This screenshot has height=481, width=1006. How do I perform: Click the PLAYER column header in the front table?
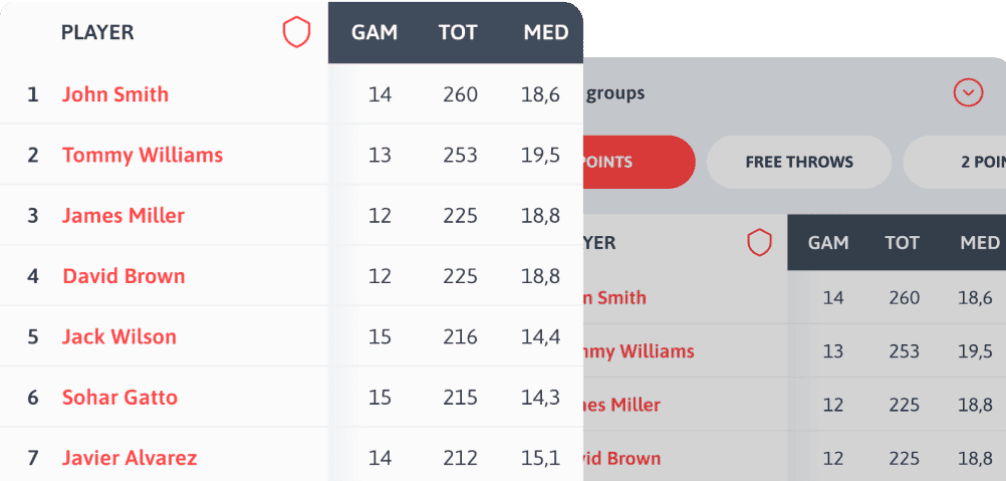click(x=97, y=32)
